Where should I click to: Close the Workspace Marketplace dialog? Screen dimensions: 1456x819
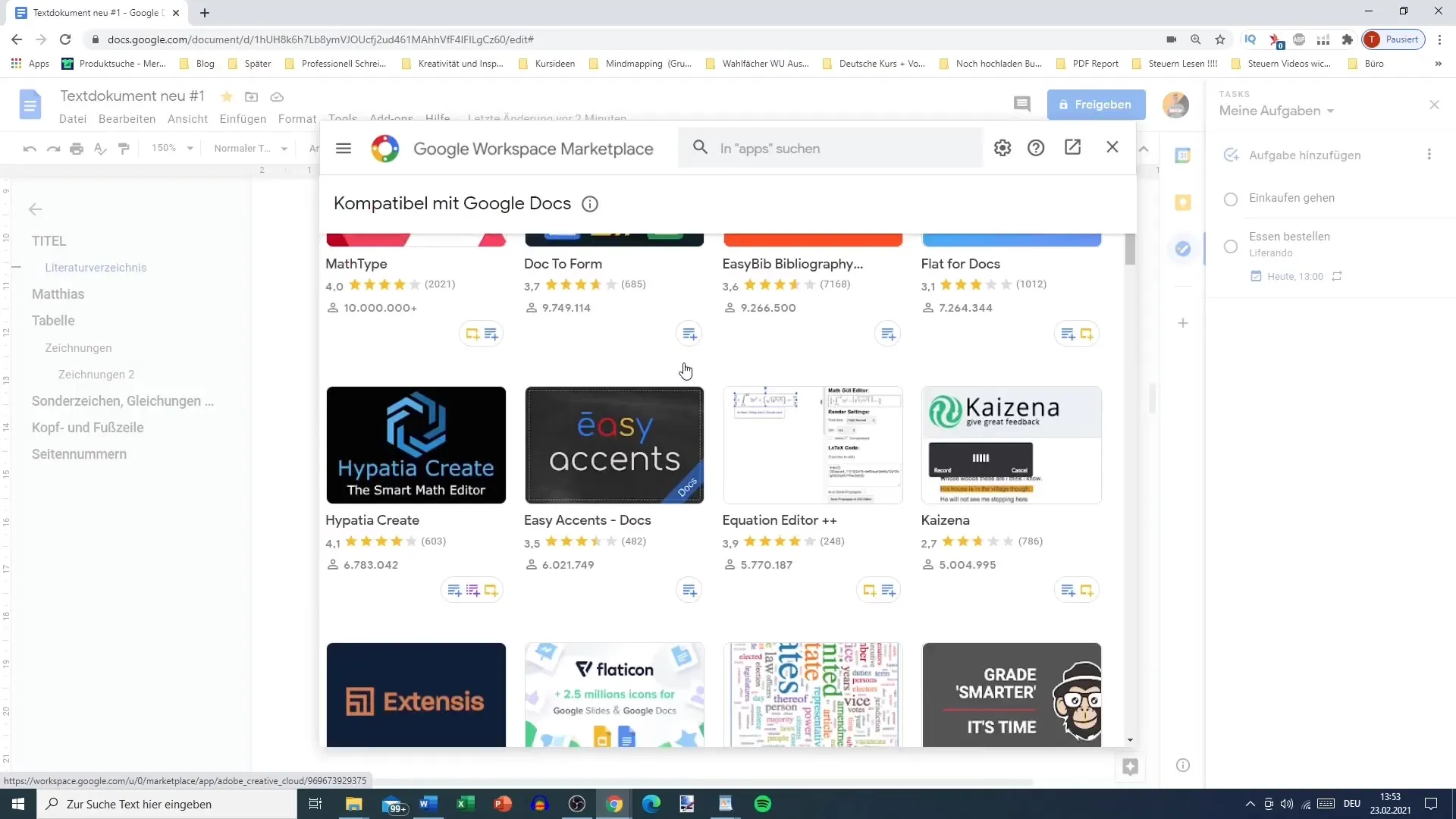[x=1112, y=147]
